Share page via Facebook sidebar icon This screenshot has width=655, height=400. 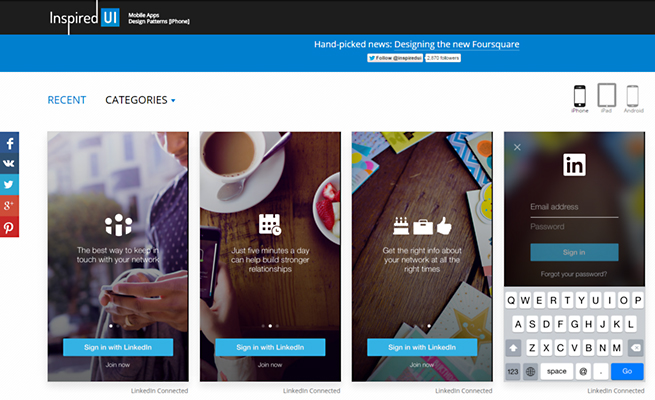click(9, 143)
